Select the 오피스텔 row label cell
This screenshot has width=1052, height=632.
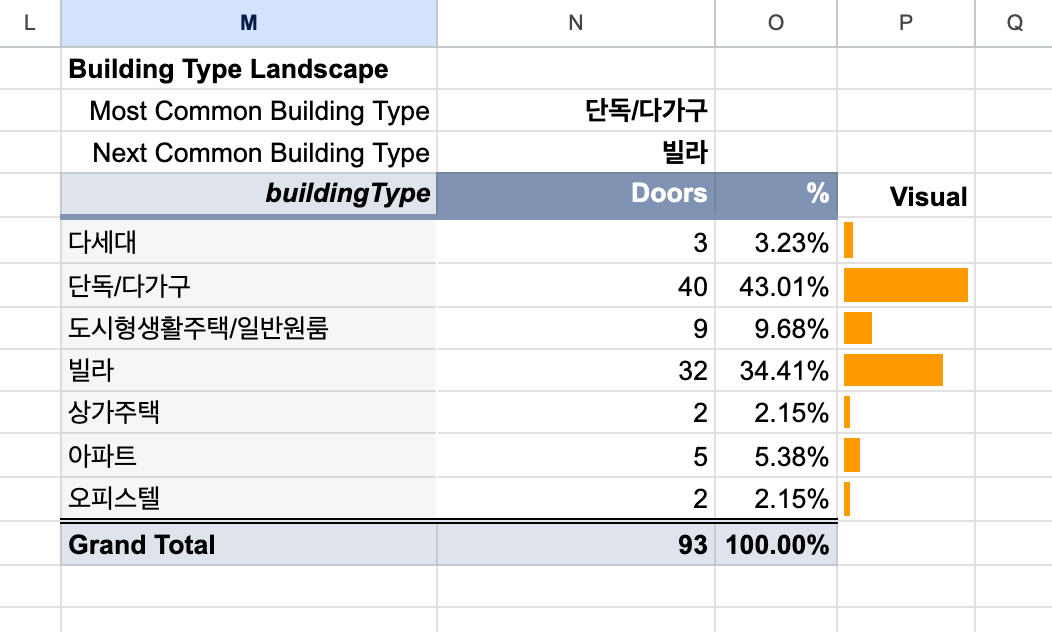point(249,498)
